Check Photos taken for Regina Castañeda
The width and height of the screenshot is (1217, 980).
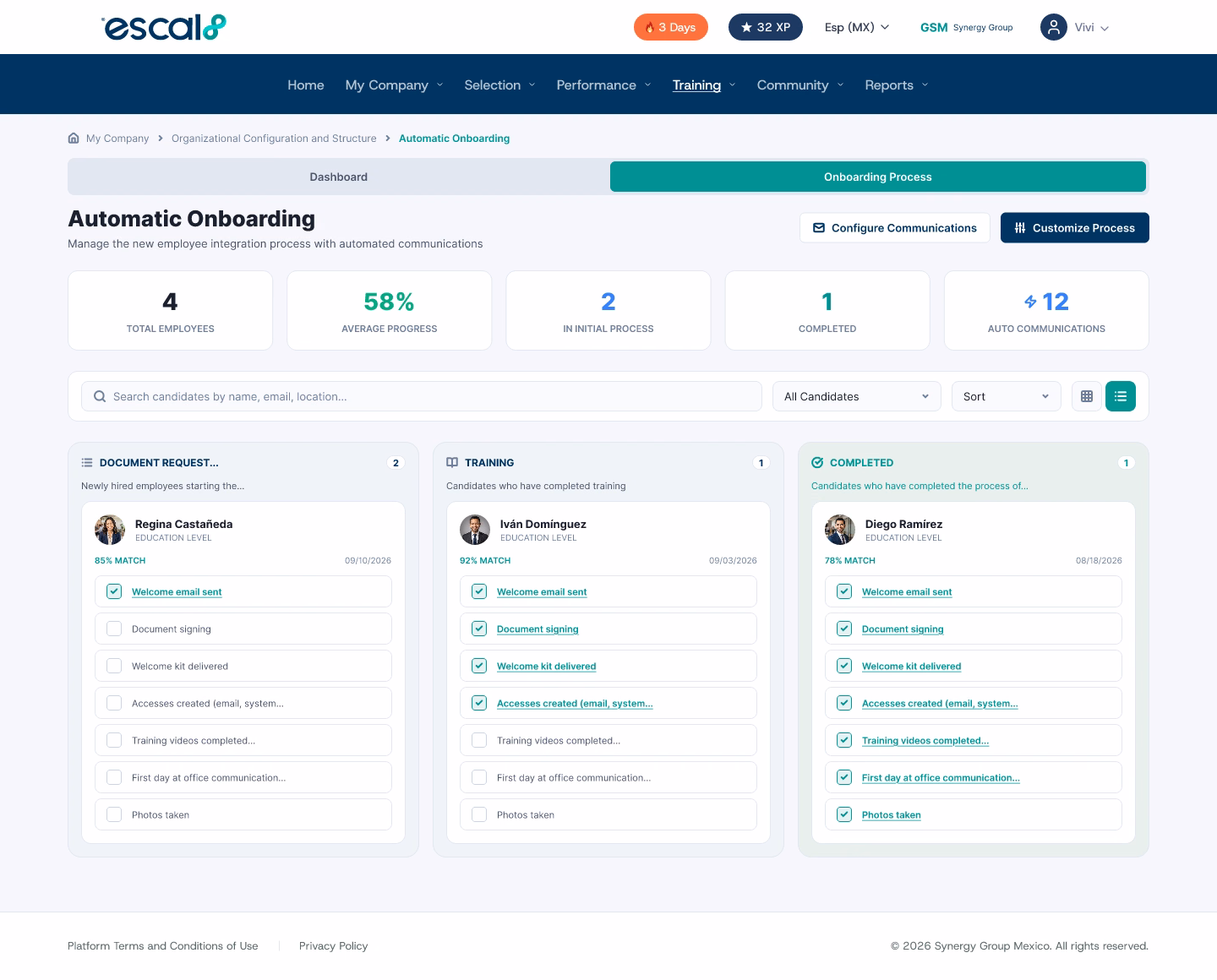114,814
